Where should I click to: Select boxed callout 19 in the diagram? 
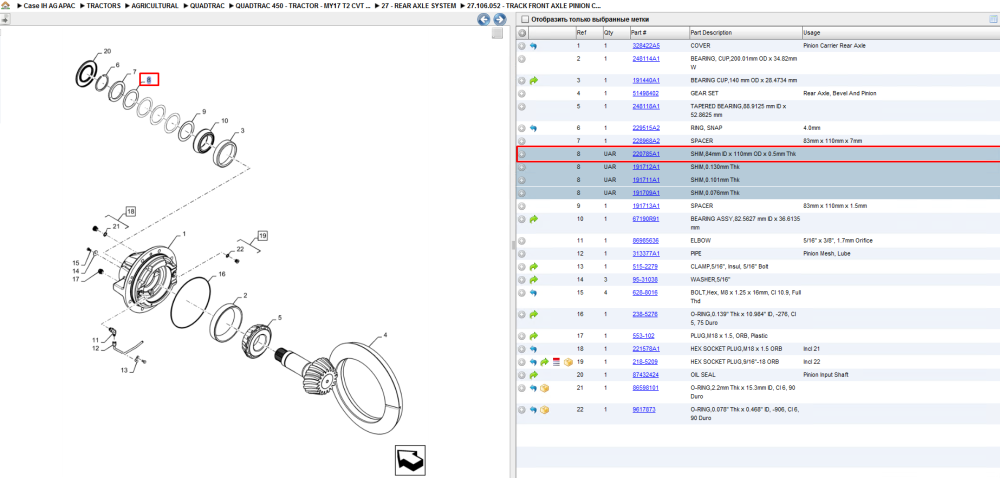point(262,236)
